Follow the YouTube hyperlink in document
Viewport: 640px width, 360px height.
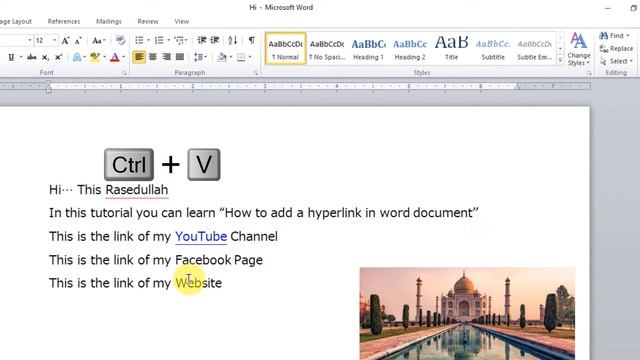[x=201, y=236]
